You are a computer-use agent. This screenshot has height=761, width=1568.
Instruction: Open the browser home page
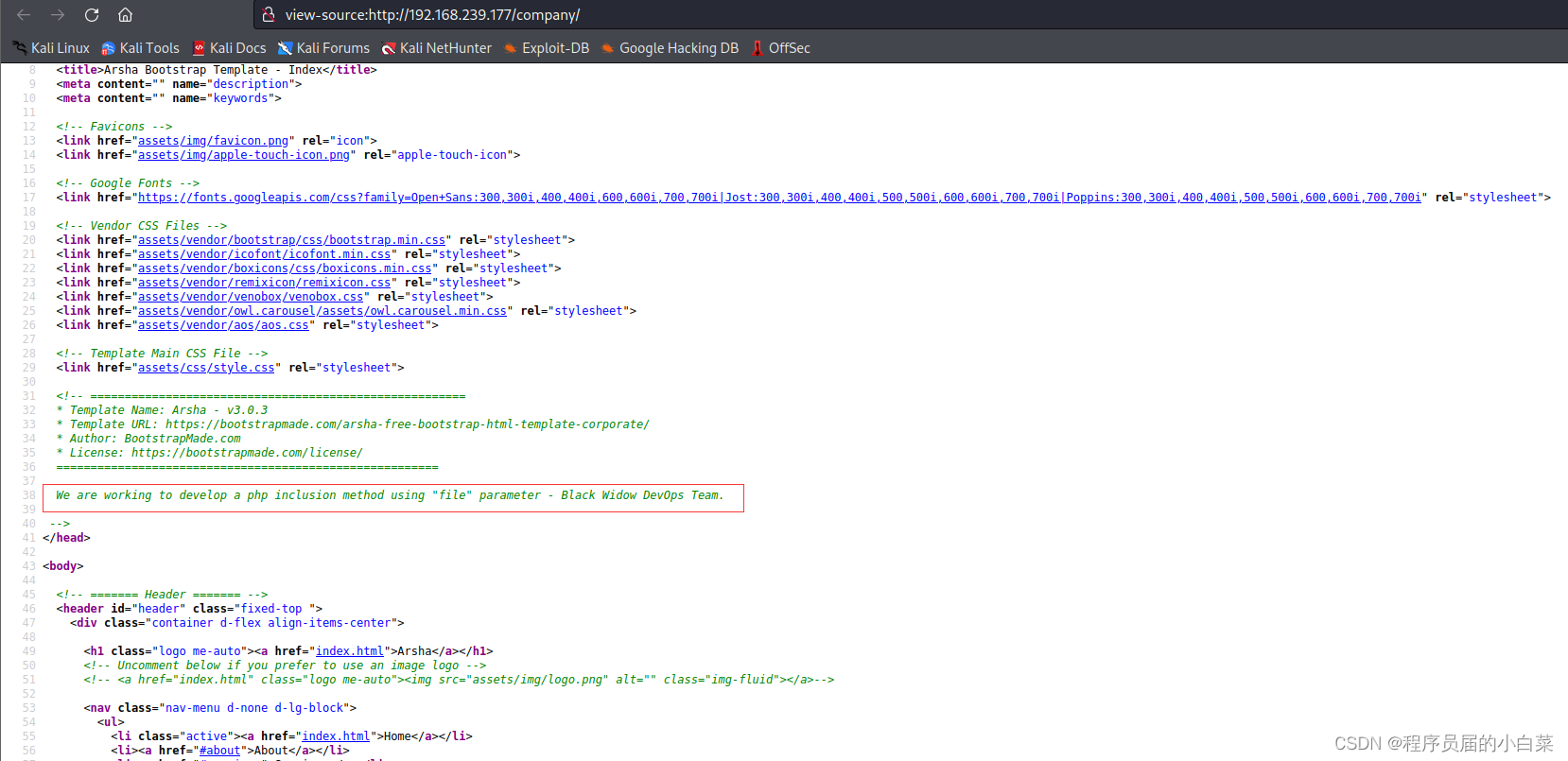125,15
